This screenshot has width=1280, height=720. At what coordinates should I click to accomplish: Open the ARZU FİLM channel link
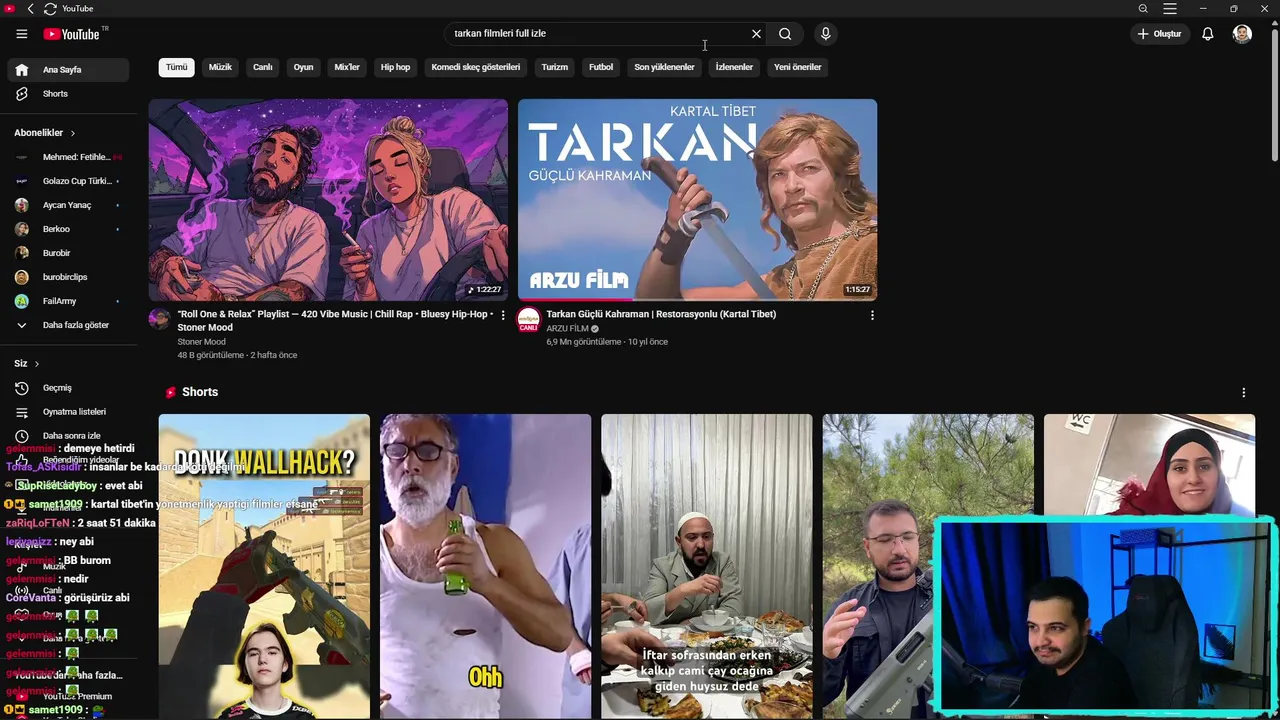coord(567,329)
